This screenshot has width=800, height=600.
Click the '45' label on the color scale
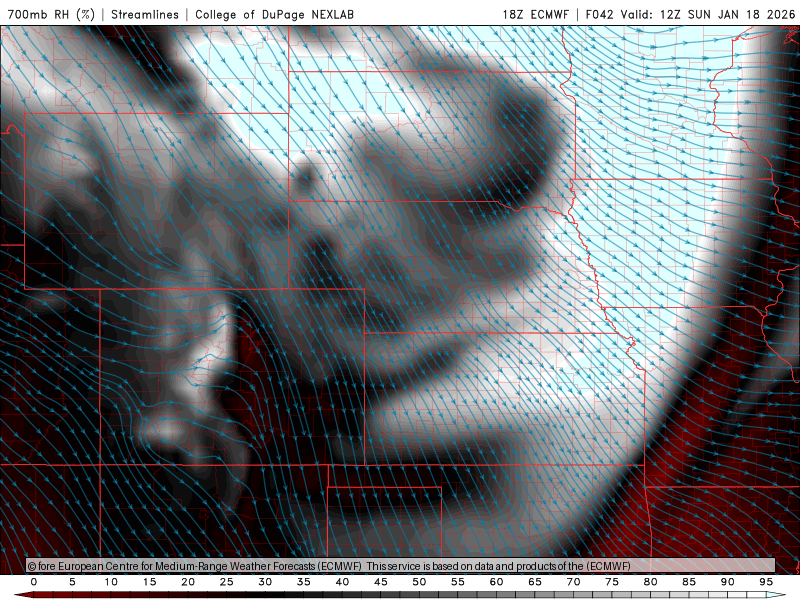[x=381, y=582]
